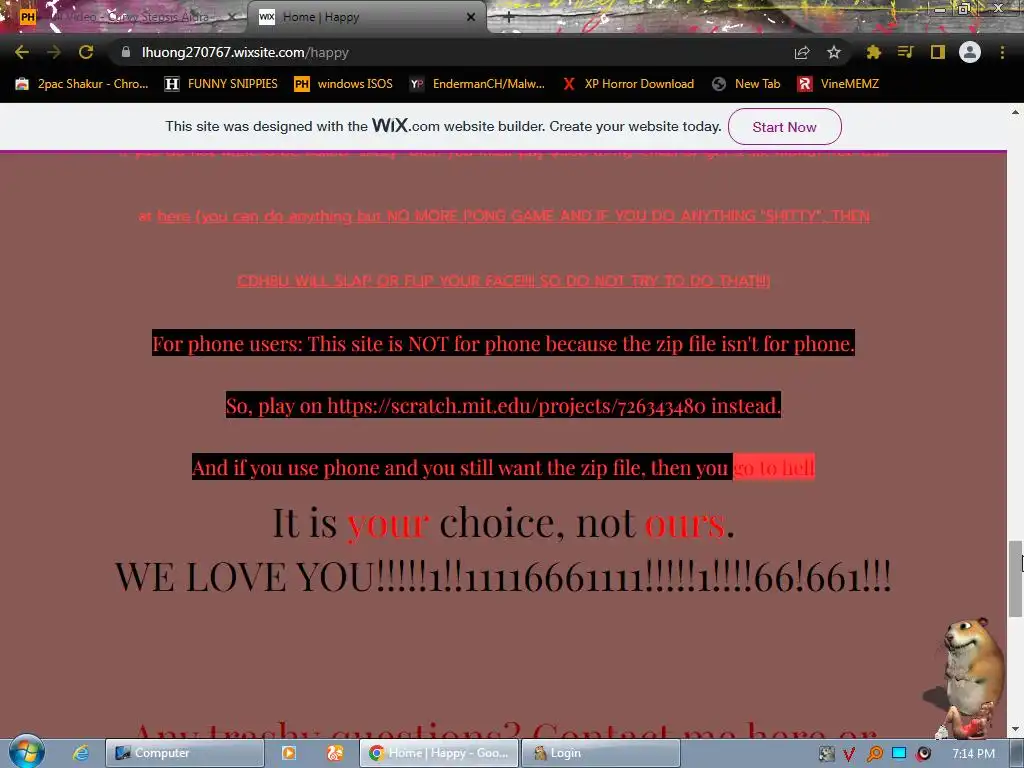This screenshot has width=1024, height=768.
Task: Click the scrollbar down arrow
Action: coord(1015,729)
